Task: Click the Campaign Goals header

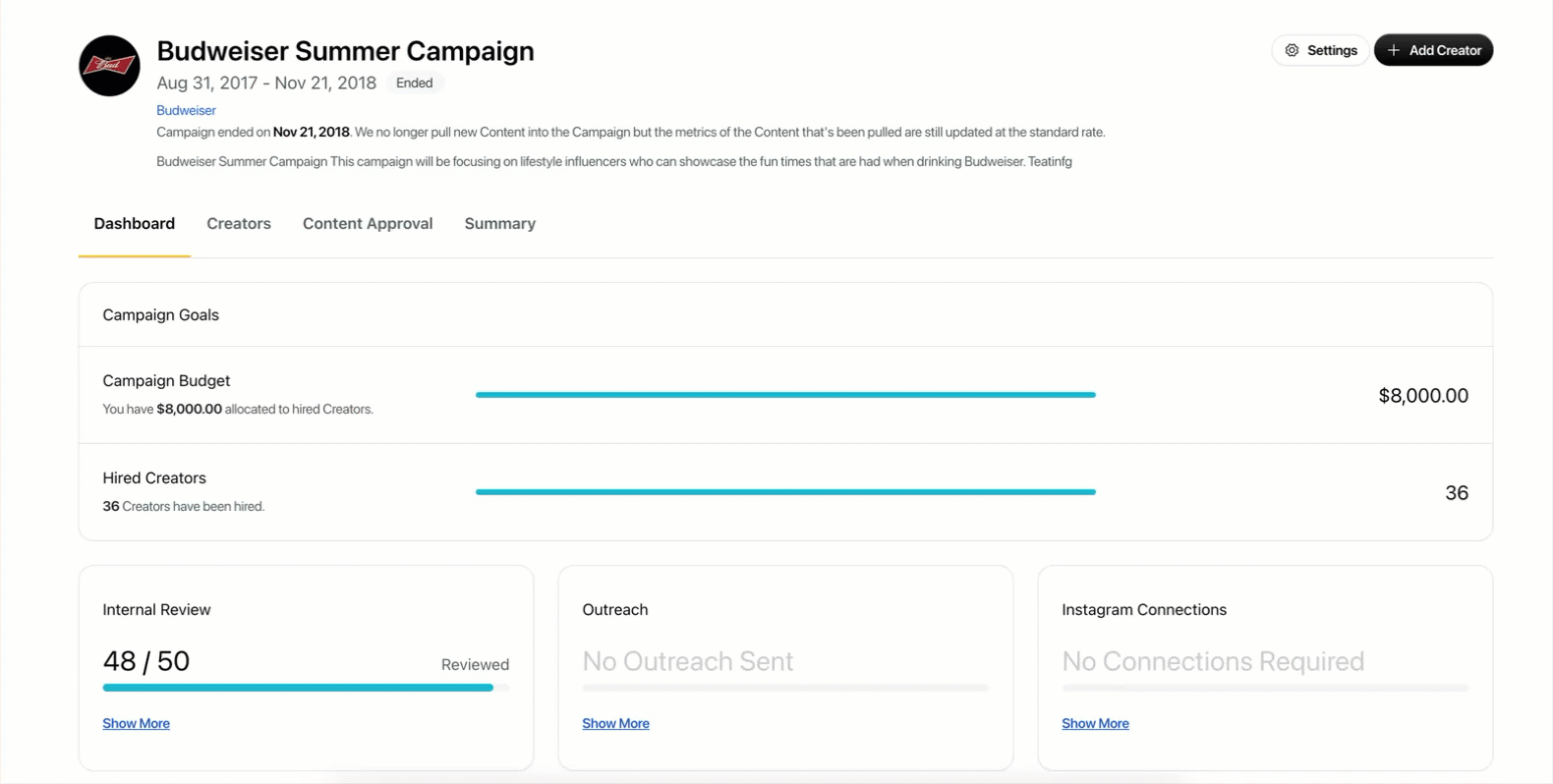Action: tap(160, 315)
